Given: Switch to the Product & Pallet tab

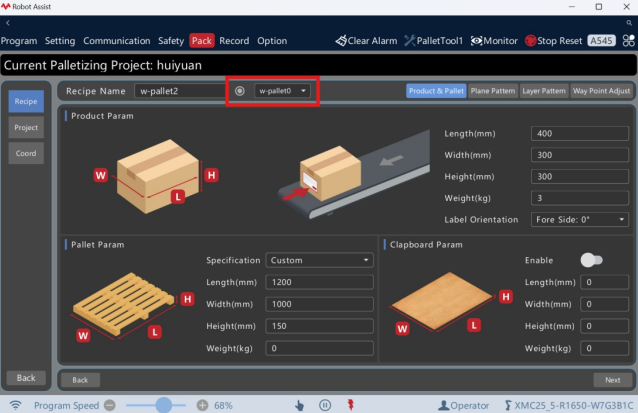Looking at the screenshot, I should point(436,91).
